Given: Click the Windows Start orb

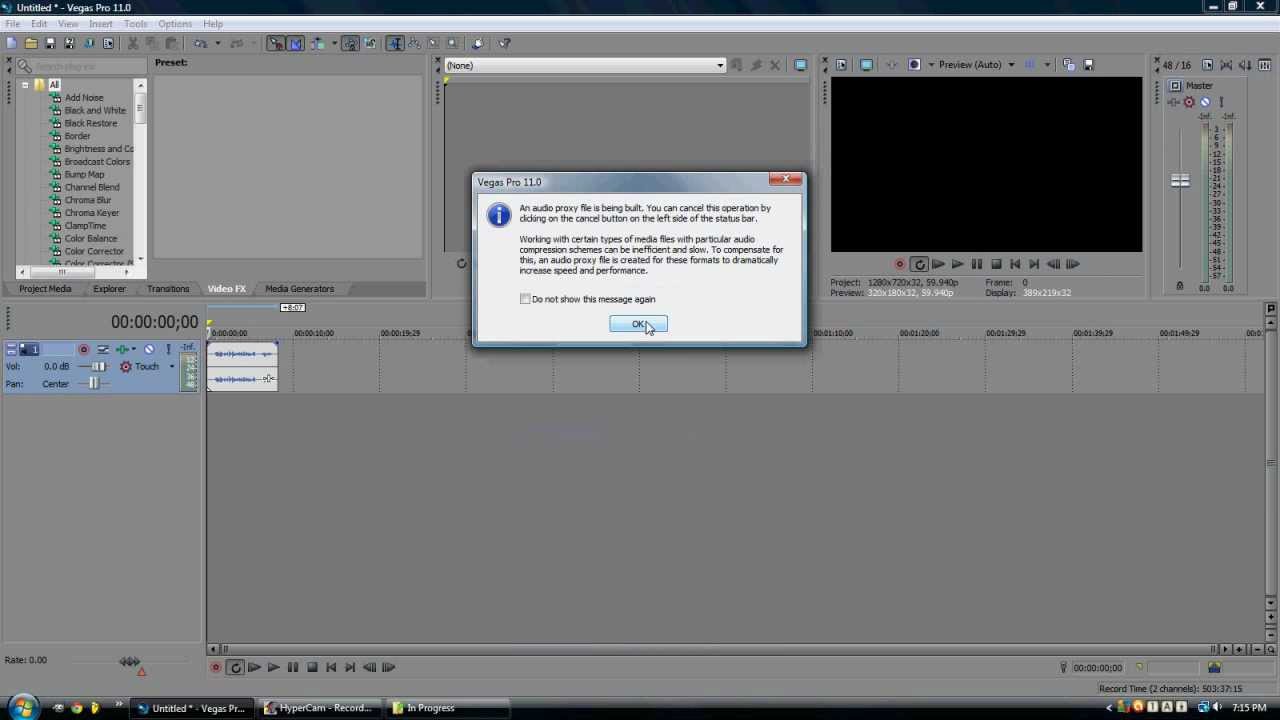Looking at the screenshot, I should [23, 708].
